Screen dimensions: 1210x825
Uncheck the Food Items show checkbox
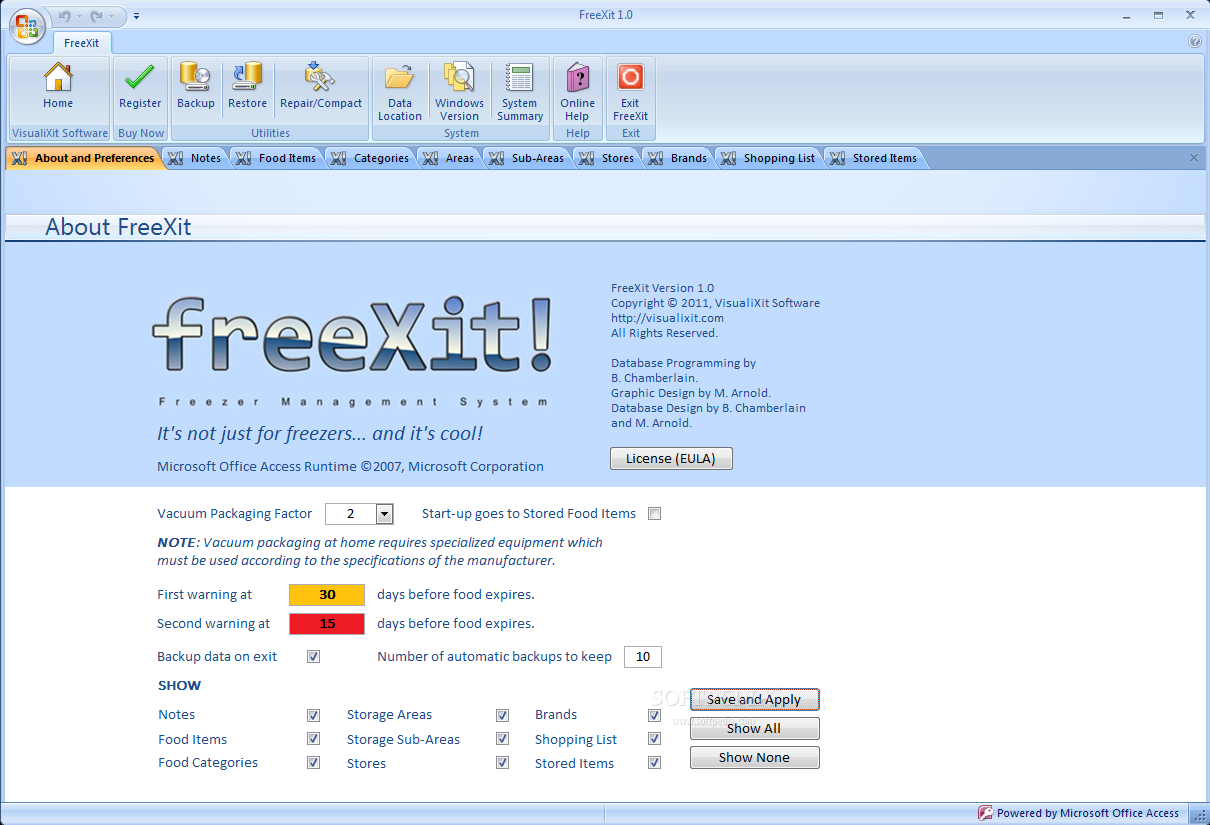coord(314,739)
